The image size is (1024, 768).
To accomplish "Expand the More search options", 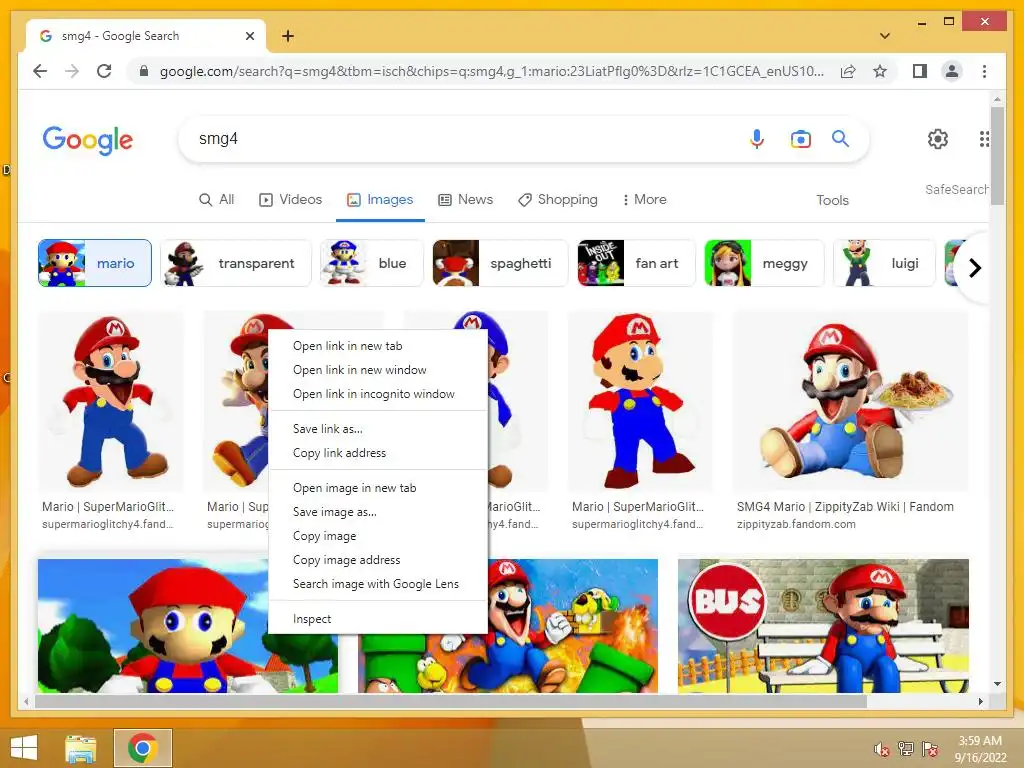I will [645, 200].
